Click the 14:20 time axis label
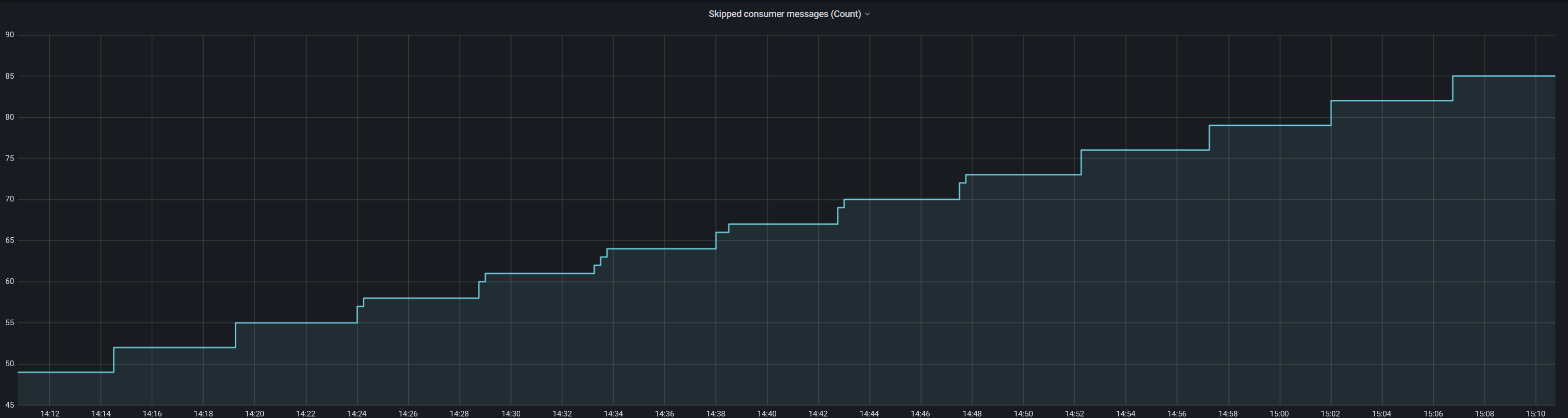 (x=254, y=414)
